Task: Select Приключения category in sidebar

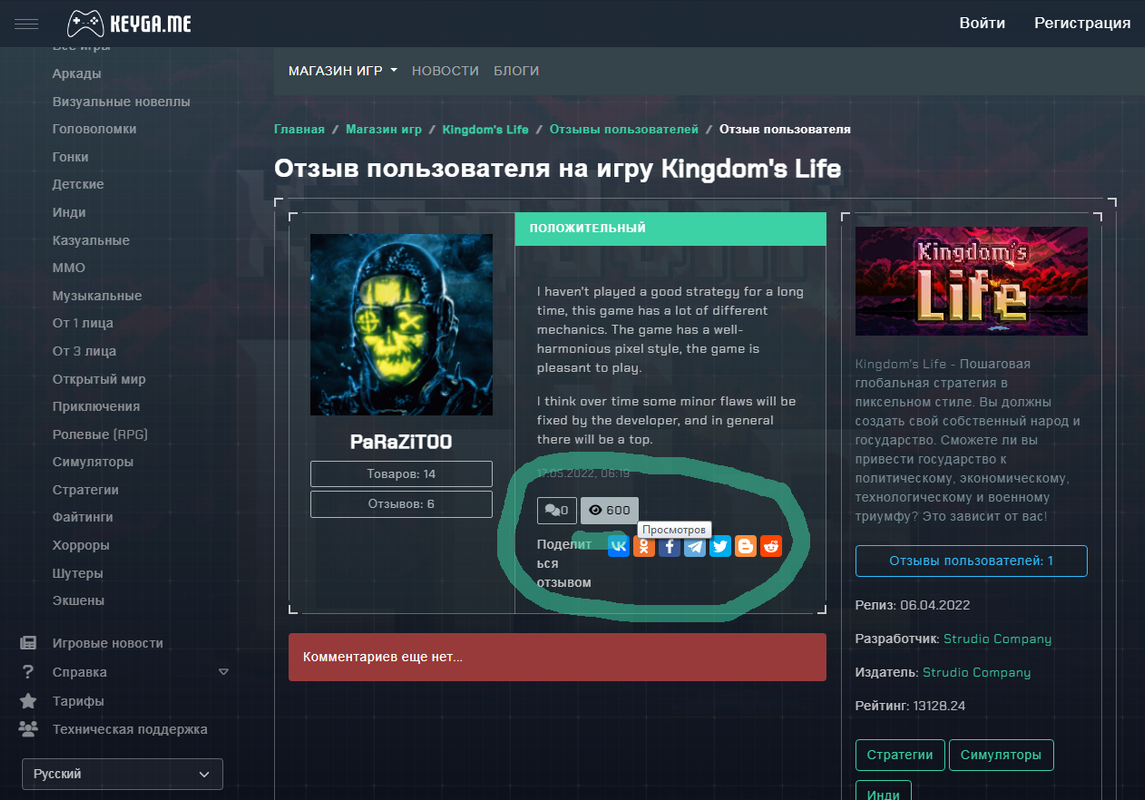Action: [96, 407]
